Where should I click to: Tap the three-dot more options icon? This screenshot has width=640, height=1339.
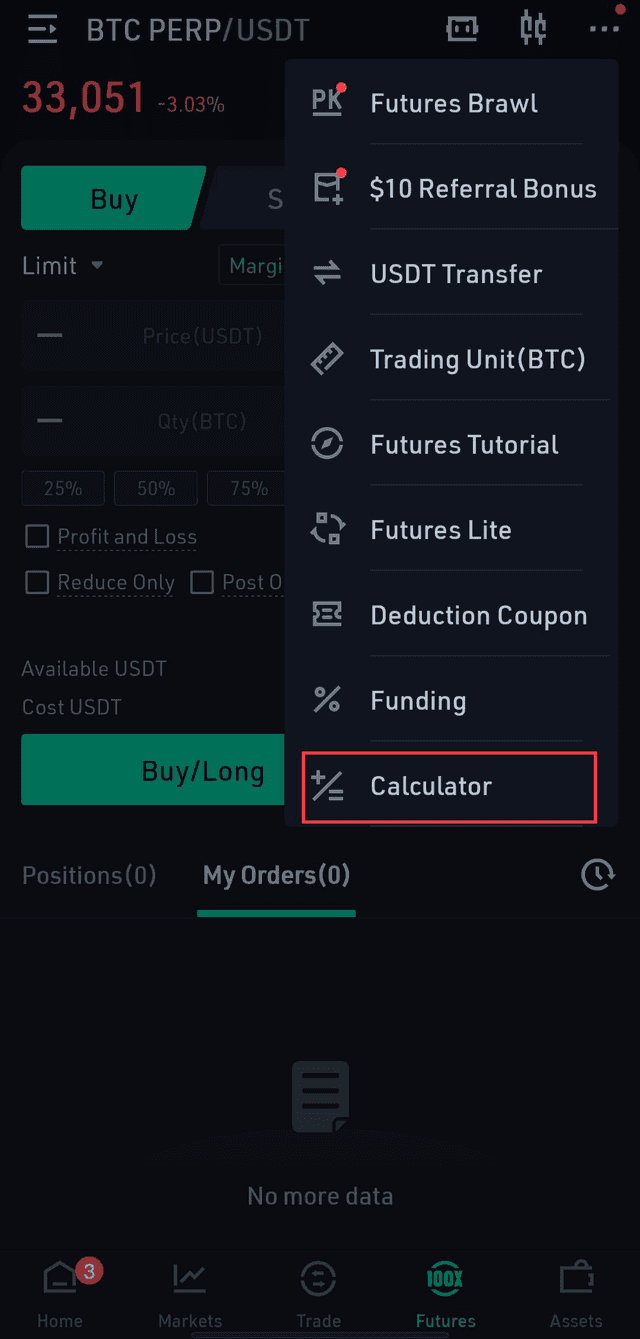604,29
